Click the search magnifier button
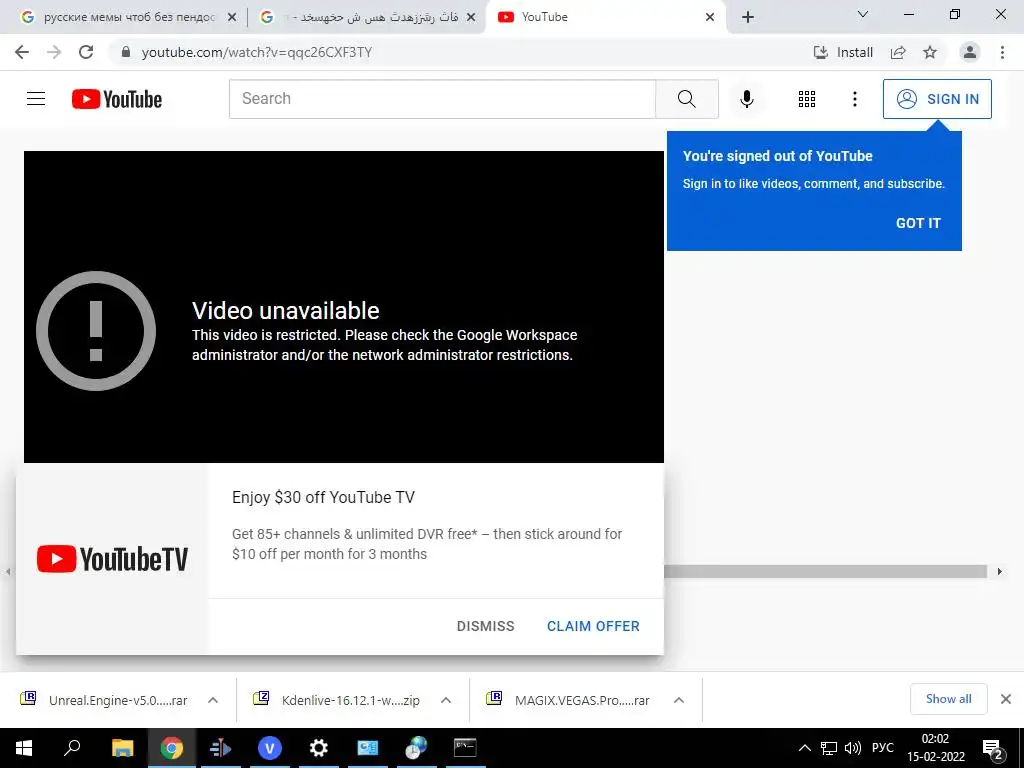This screenshot has width=1024, height=768. click(686, 99)
